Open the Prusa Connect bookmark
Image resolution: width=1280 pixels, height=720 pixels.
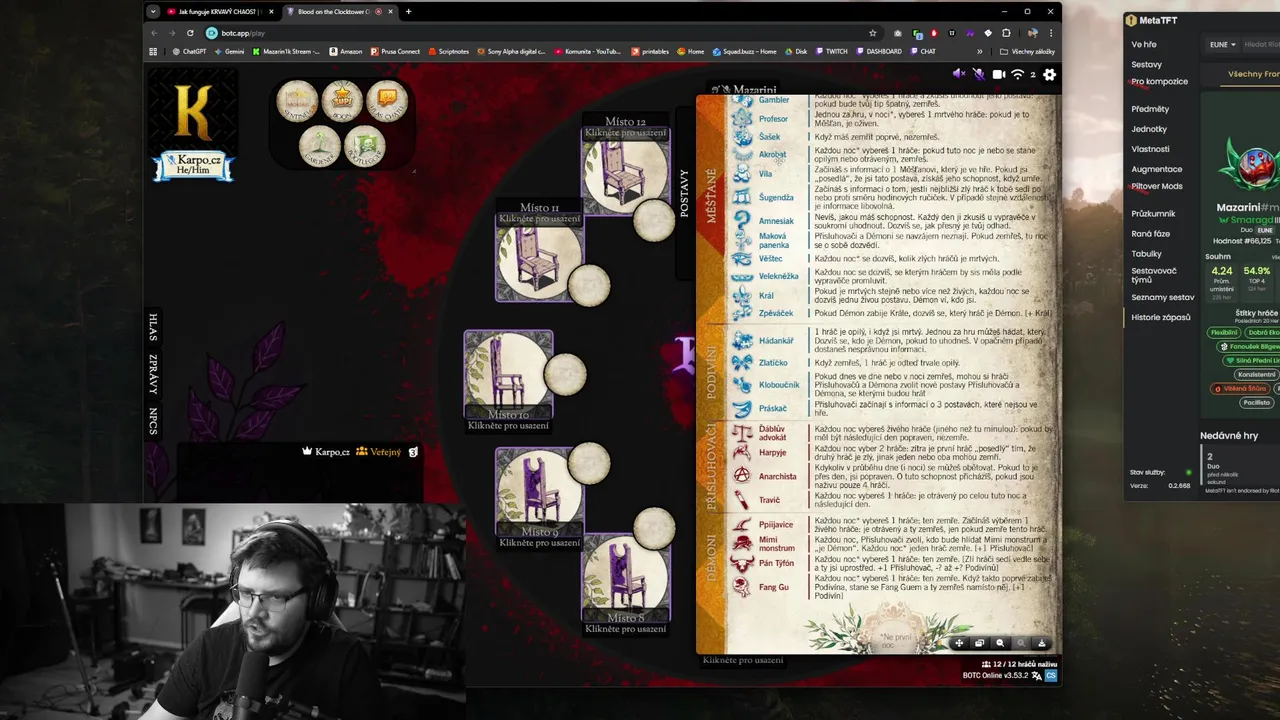tap(395, 51)
